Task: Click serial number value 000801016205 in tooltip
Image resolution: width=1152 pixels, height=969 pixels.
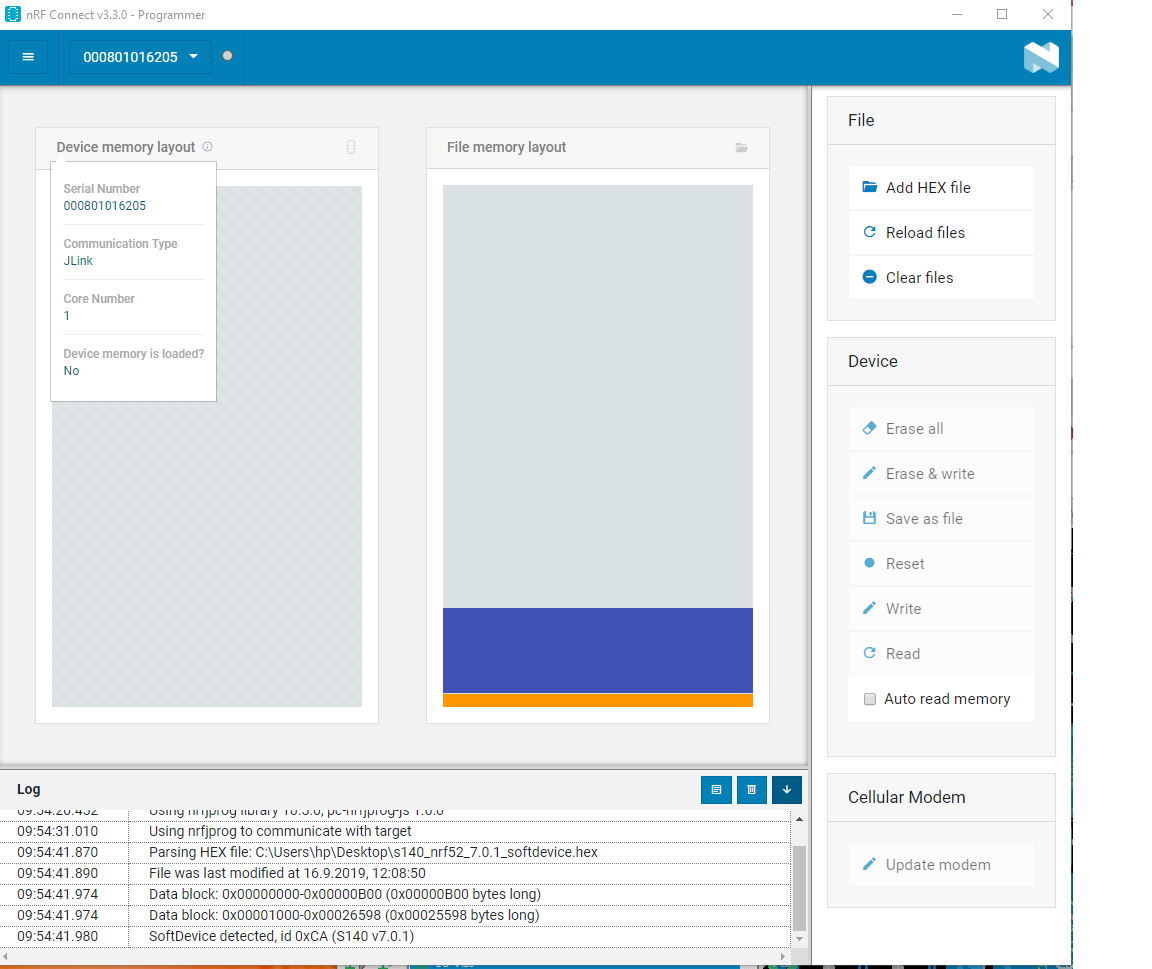Action: click(x=104, y=206)
